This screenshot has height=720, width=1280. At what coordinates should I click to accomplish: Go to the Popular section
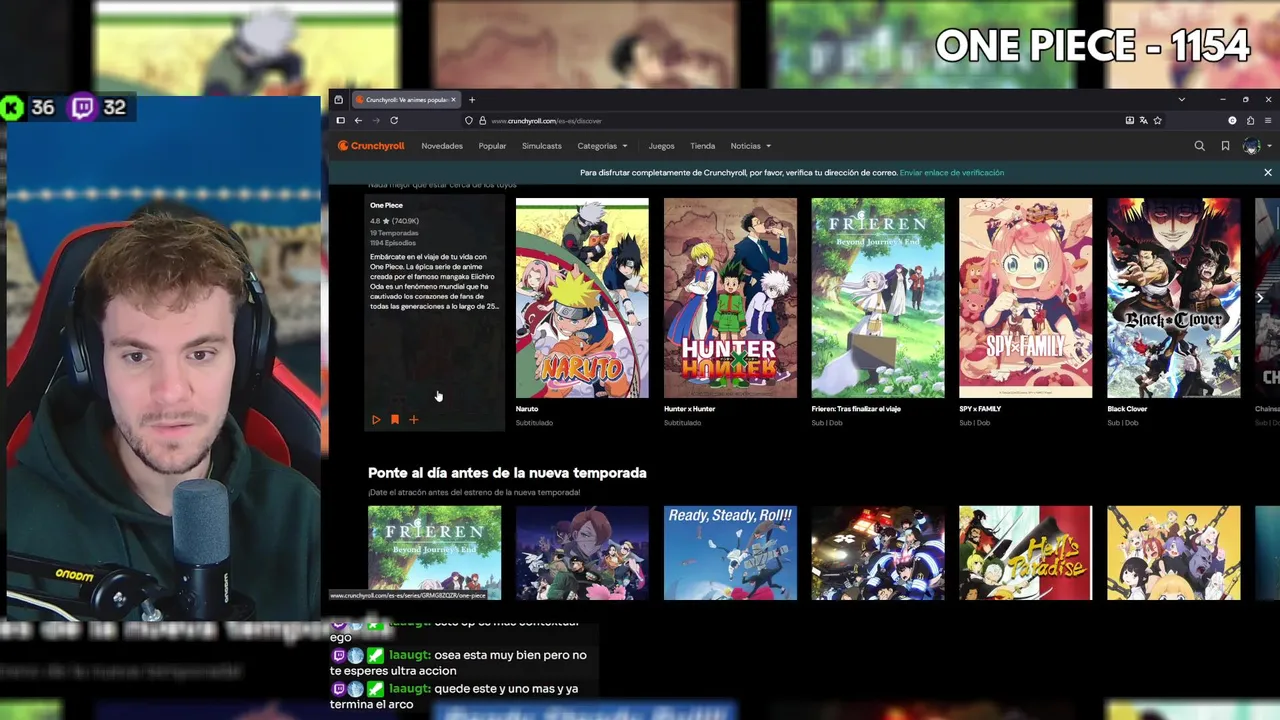(x=492, y=146)
